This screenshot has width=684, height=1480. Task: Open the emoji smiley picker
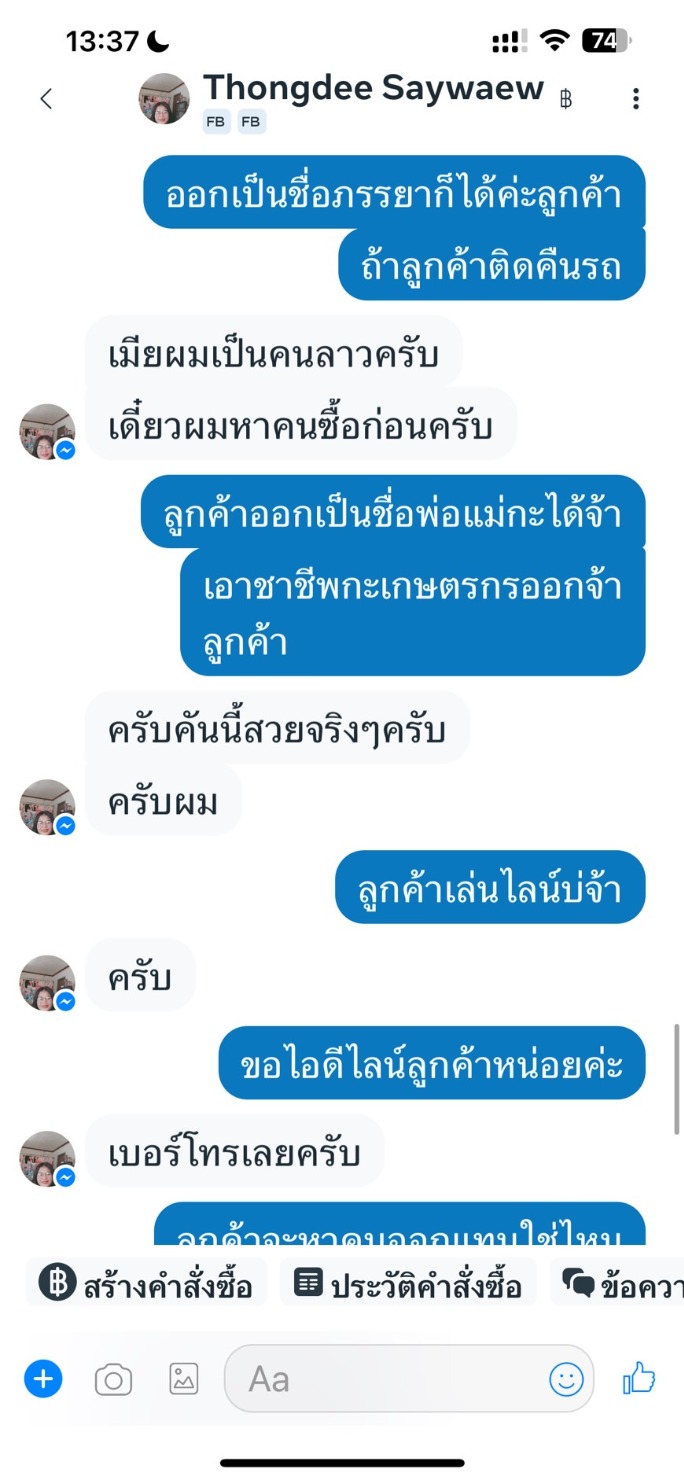566,1380
